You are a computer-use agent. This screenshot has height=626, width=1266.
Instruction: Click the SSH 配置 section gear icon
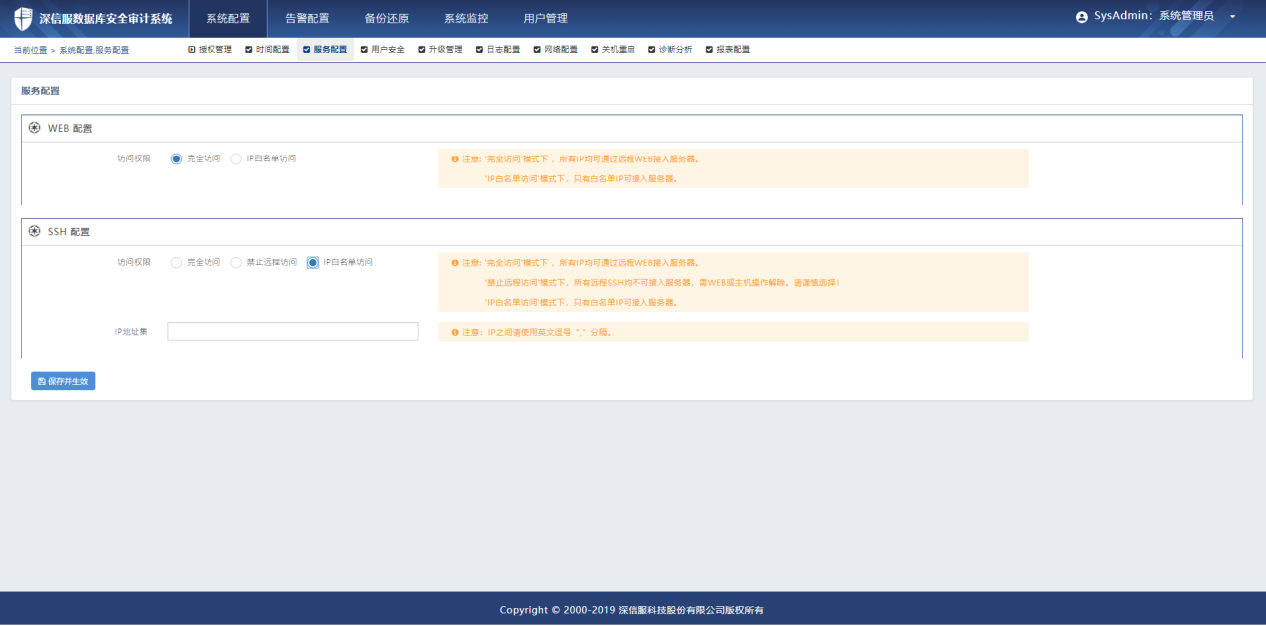(35, 231)
